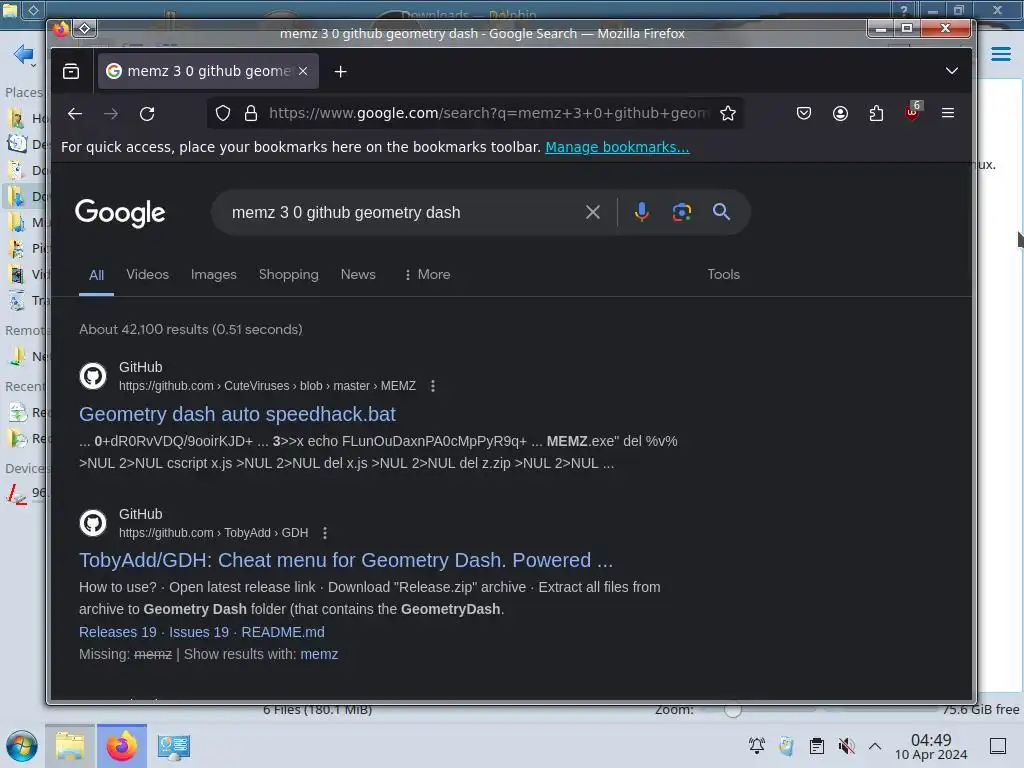This screenshot has width=1024, height=768.
Task: Search by image with Google Lens
Action: [x=682, y=212]
